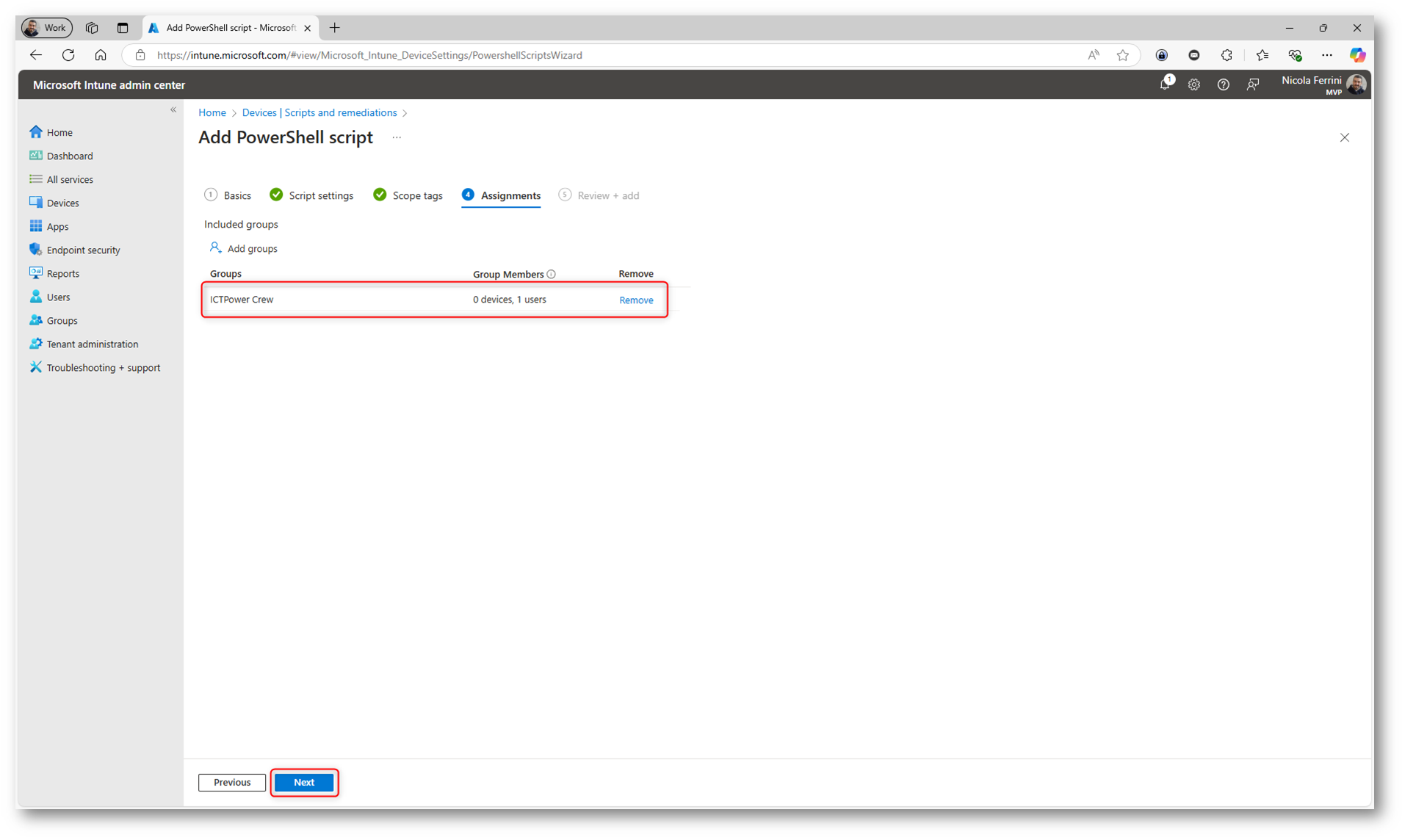Viewport: 1405px width, 840px height.
Task: Select the ICTPower Crew group name
Action: pos(242,300)
